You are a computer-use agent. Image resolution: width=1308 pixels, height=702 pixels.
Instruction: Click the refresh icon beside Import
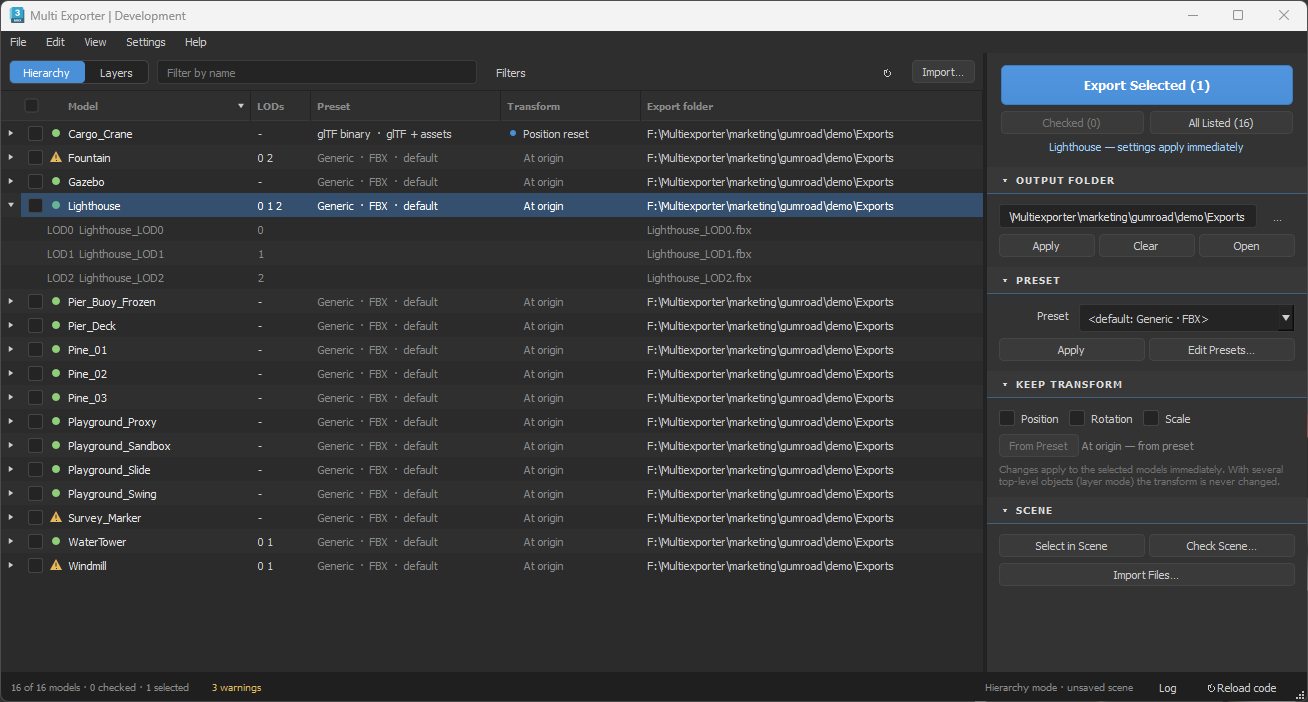887,73
